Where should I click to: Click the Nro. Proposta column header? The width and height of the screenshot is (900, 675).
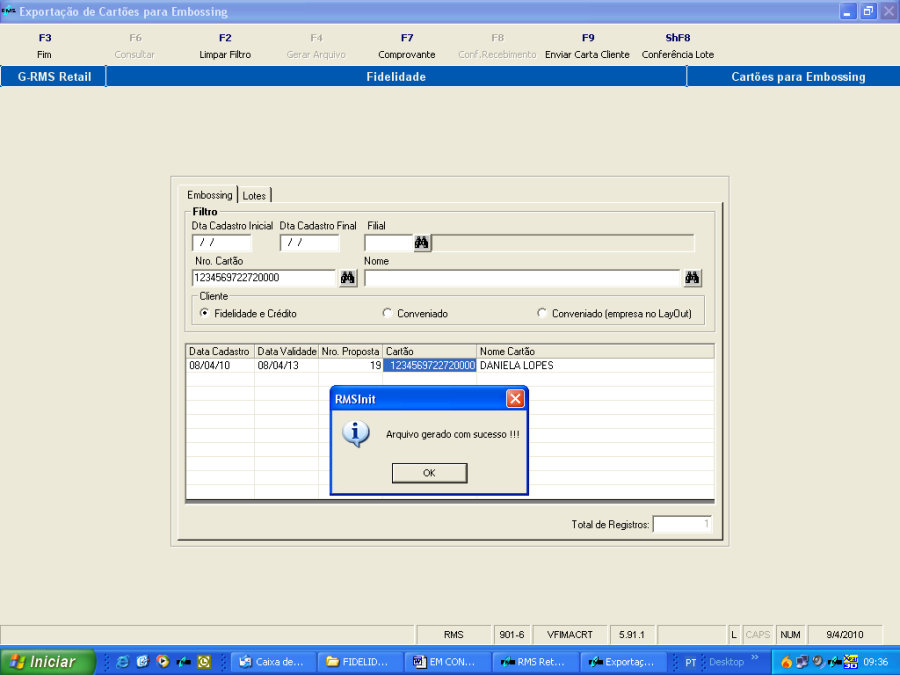coord(351,351)
